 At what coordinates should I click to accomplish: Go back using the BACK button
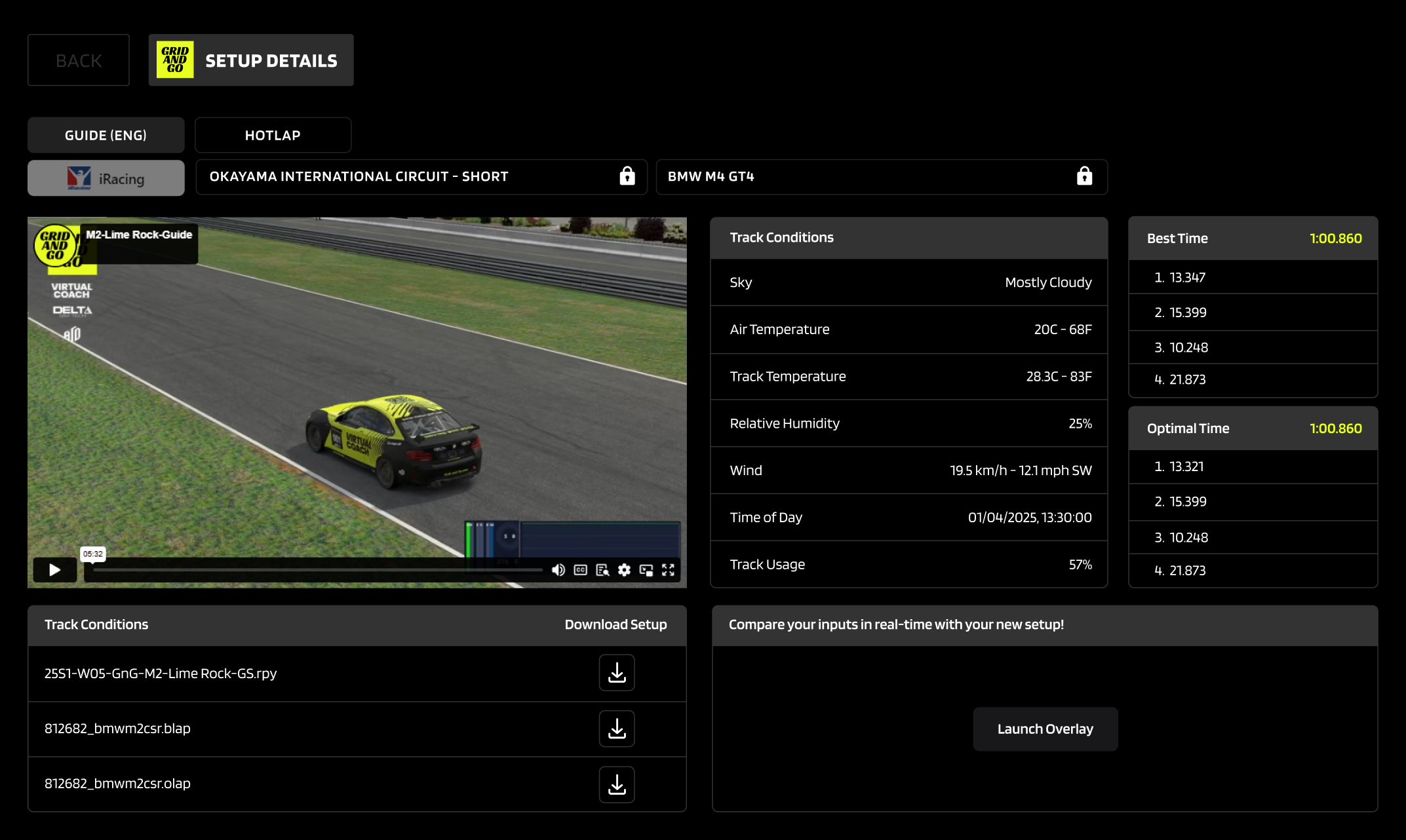(x=79, y=60)
